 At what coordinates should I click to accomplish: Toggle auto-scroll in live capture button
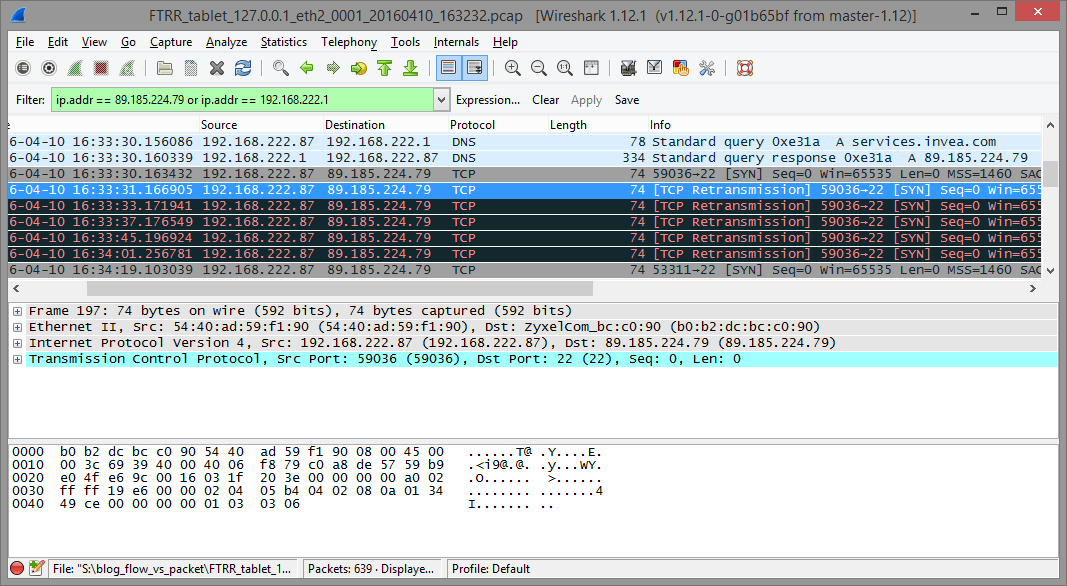pos(474,68)
